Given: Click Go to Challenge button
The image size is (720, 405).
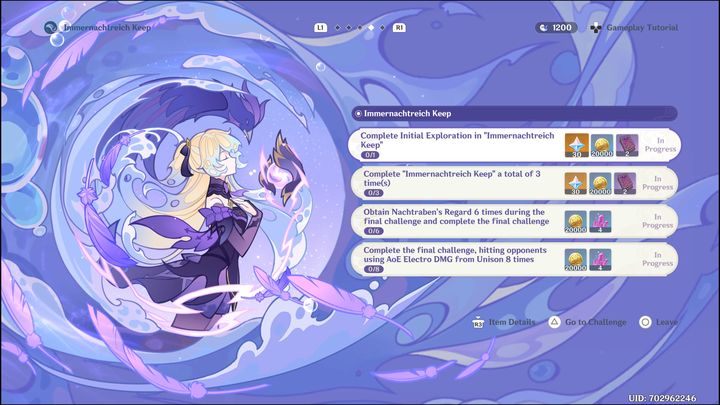Looking at the screenshot, I should point(587,322).
